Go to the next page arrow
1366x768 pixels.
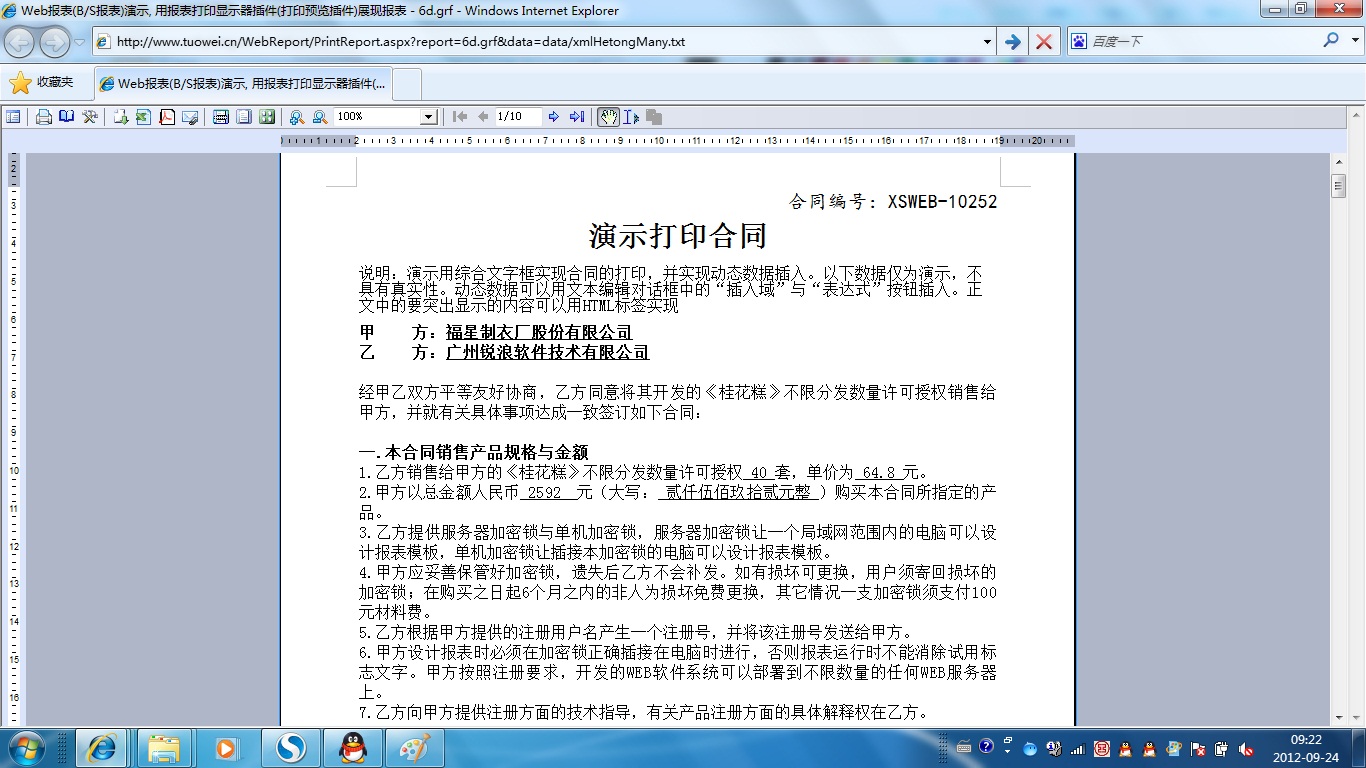[554, 117]
